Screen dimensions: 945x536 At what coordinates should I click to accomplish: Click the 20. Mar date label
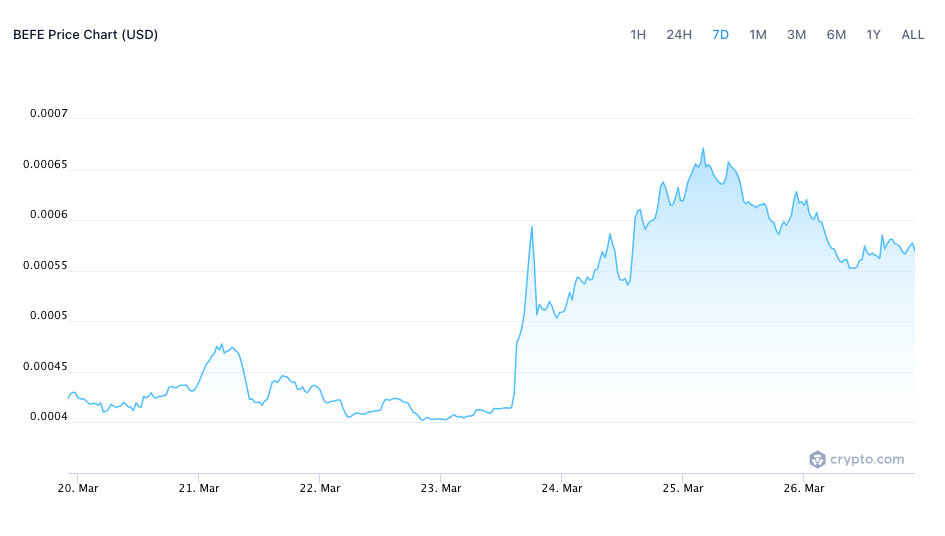[x=78, y=488]
